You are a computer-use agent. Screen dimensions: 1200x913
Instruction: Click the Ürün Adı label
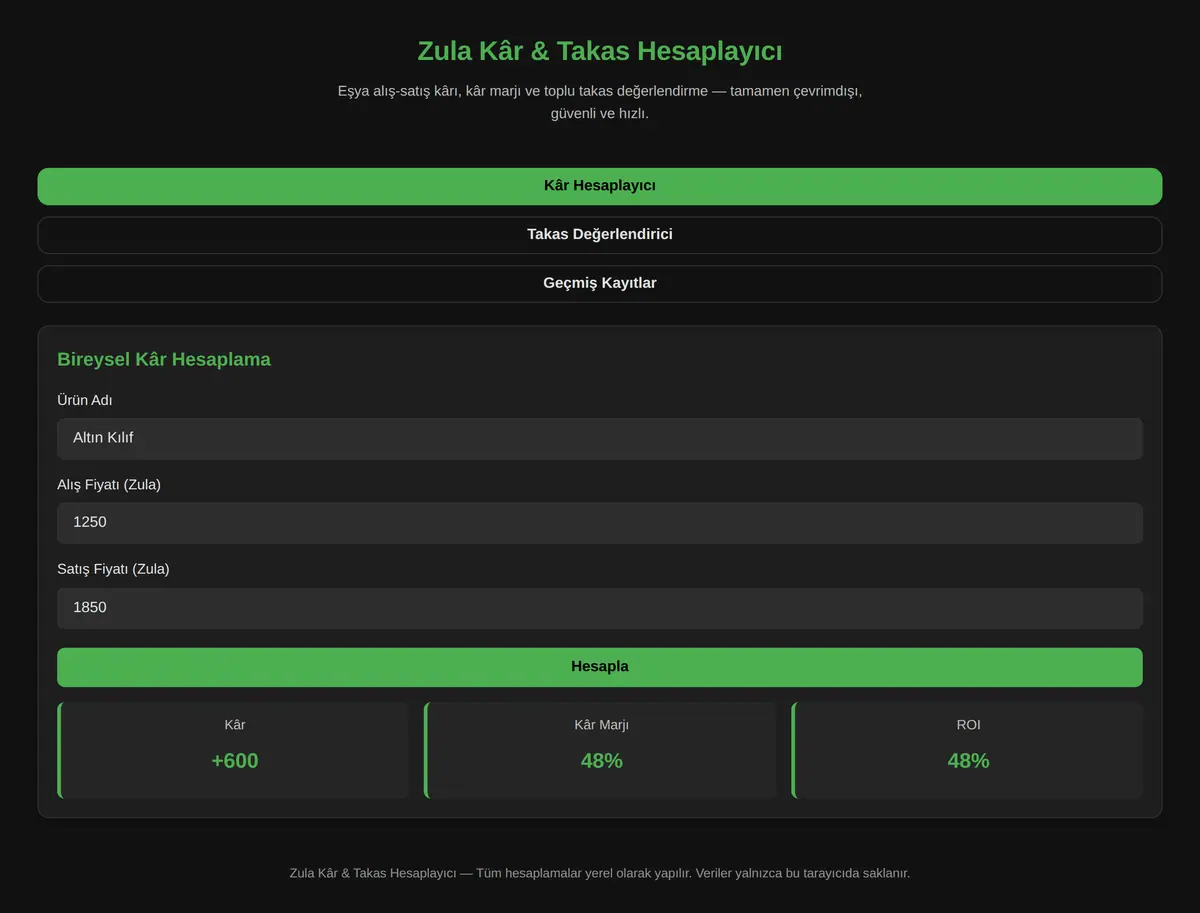(x=85, y=400)
